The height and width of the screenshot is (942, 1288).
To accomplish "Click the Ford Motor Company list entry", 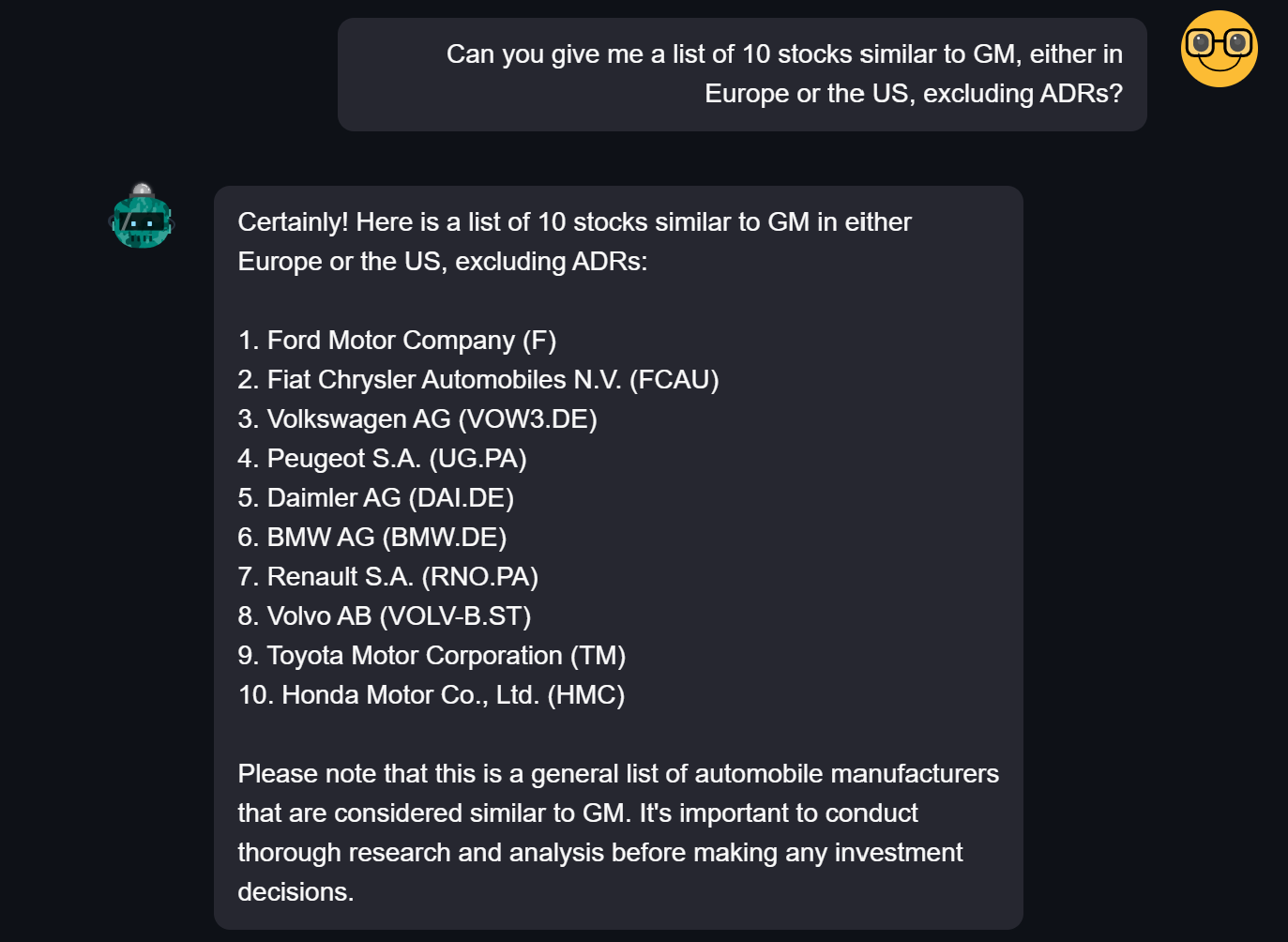I will point(397,341).
